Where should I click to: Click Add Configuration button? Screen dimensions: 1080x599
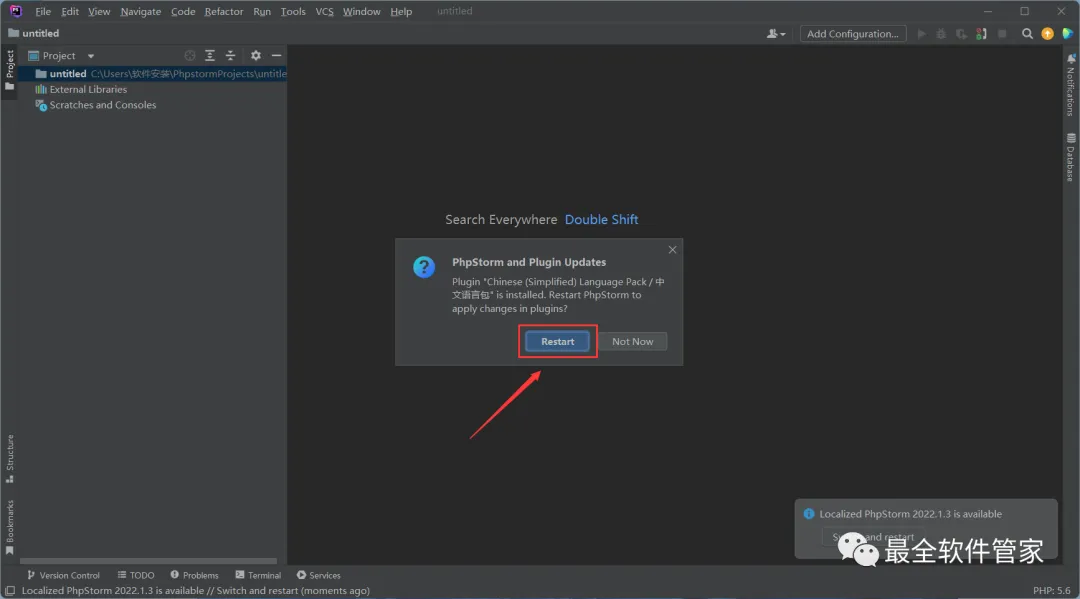tap(853, 34)
